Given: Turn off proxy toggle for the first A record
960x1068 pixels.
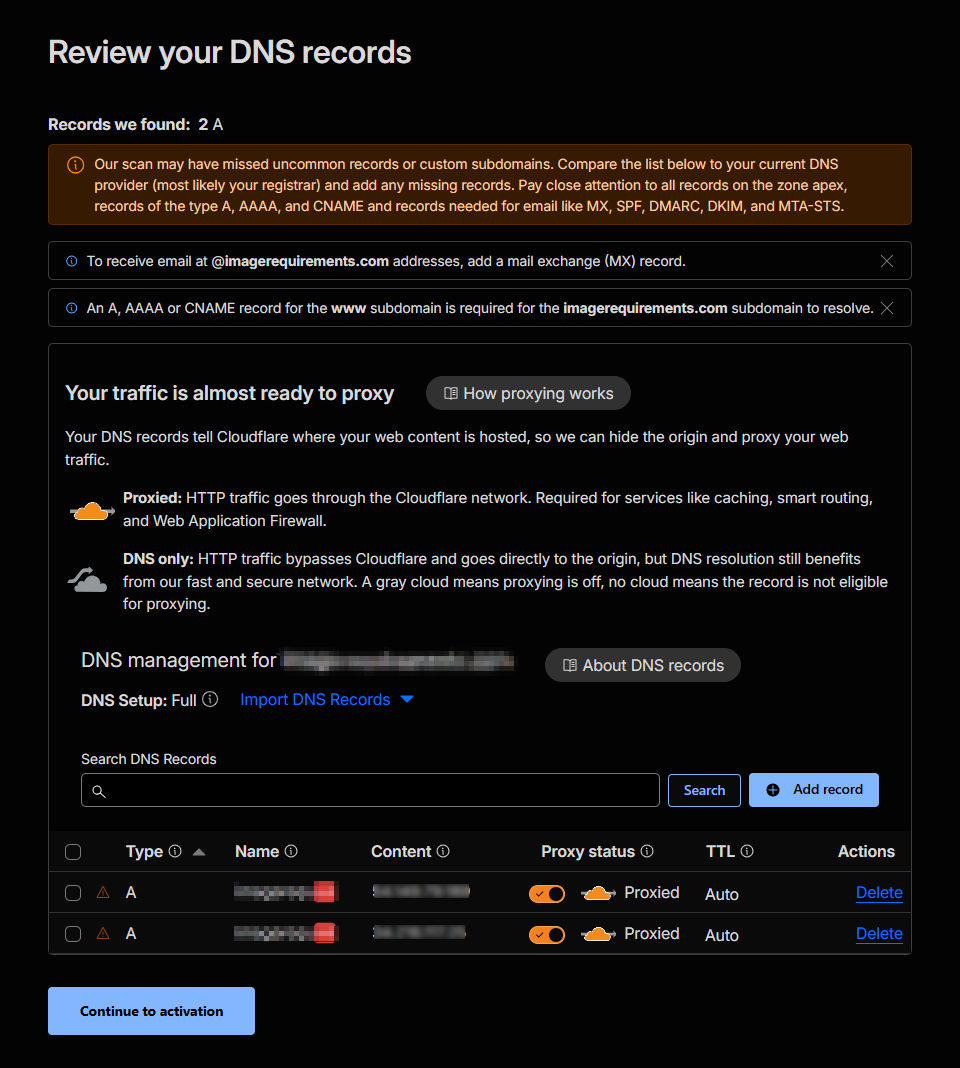Looking at the screenshot, I should coord(546,894).
